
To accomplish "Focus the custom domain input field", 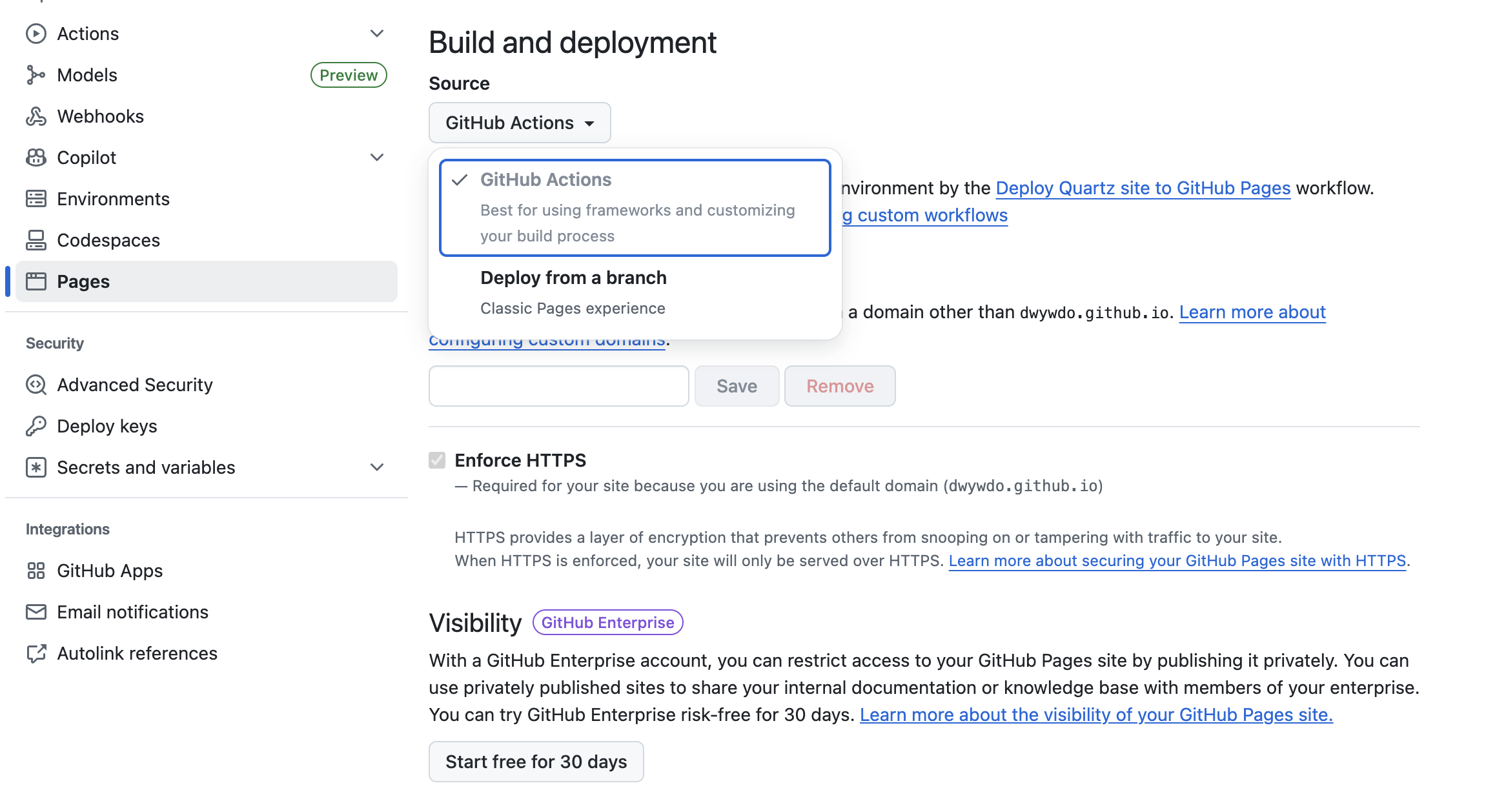I will (x=559, y=386).
